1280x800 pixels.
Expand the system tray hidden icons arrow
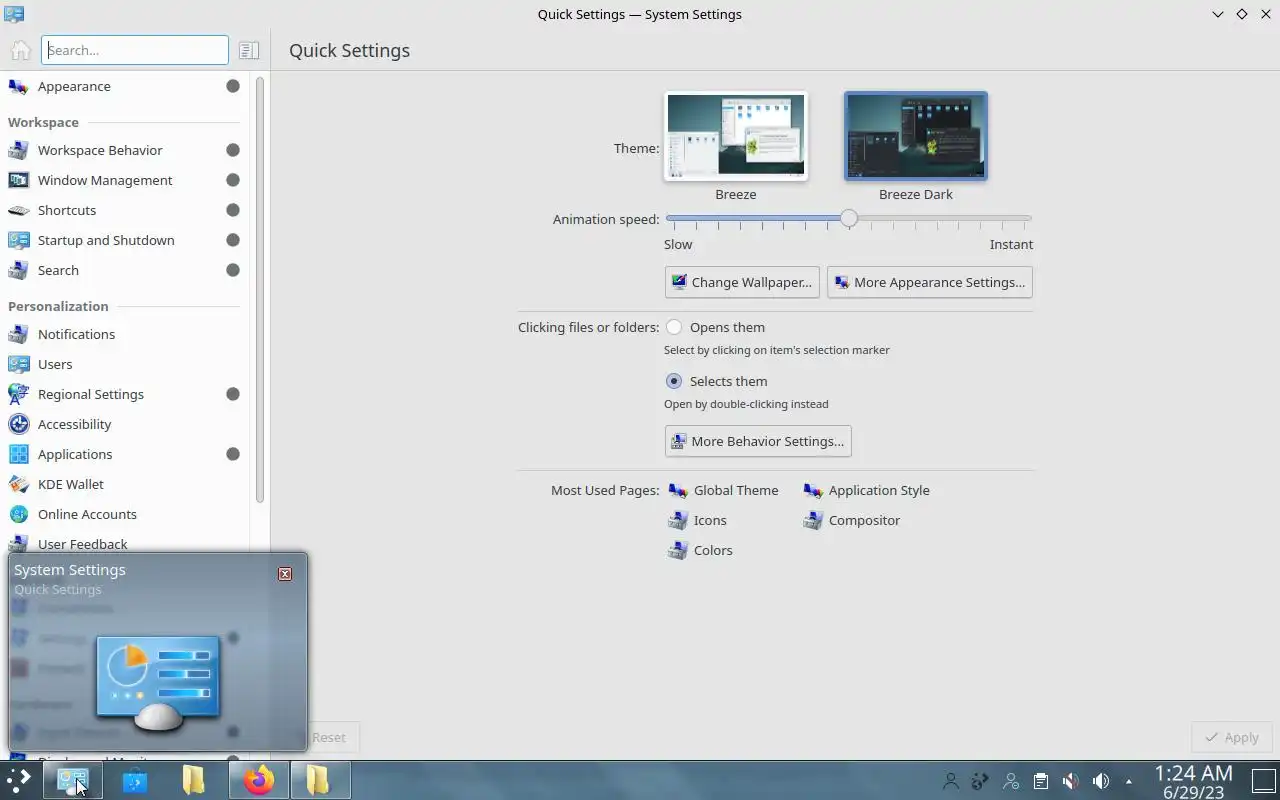[x=1130, y=781]
